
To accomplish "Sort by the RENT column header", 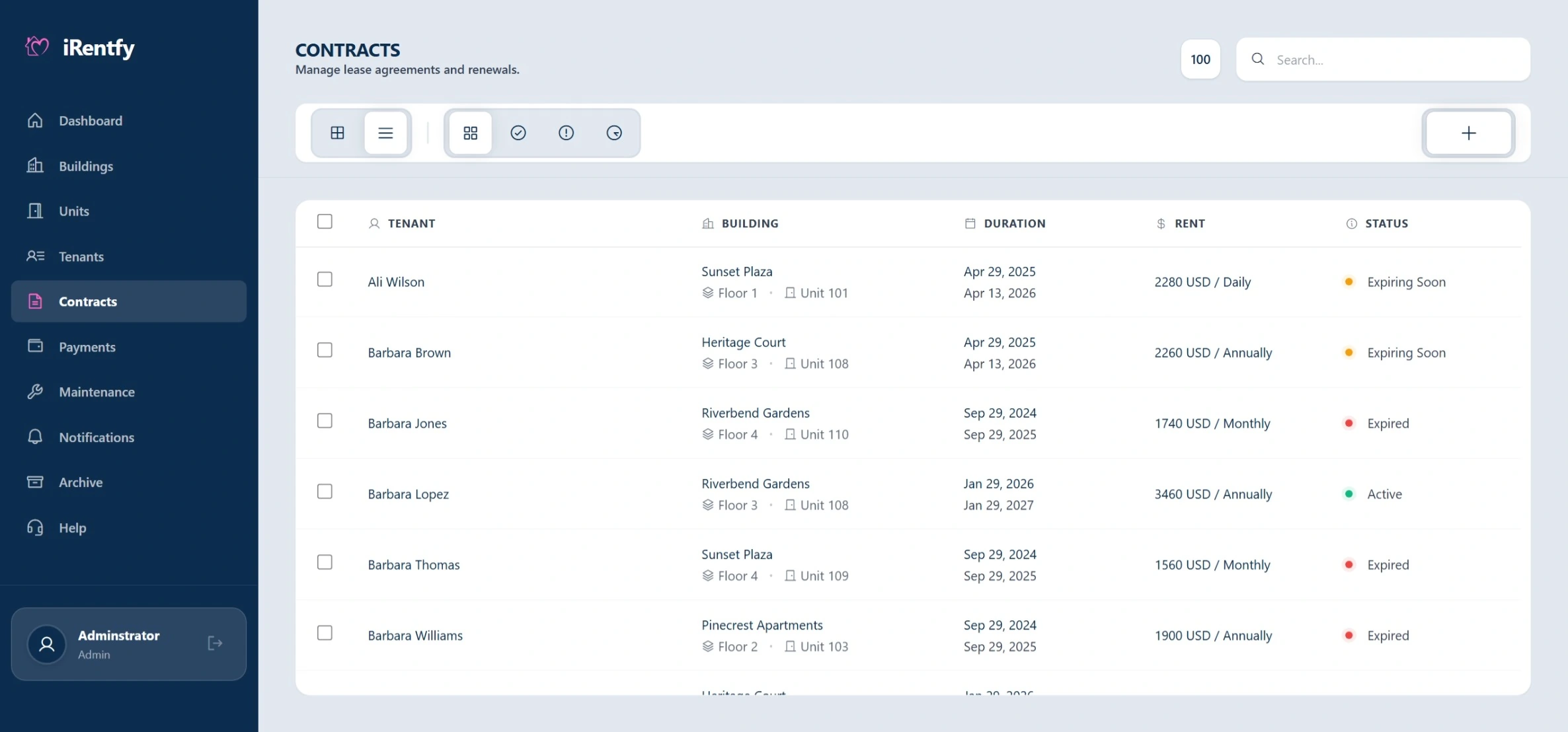I will point(1190,223).
